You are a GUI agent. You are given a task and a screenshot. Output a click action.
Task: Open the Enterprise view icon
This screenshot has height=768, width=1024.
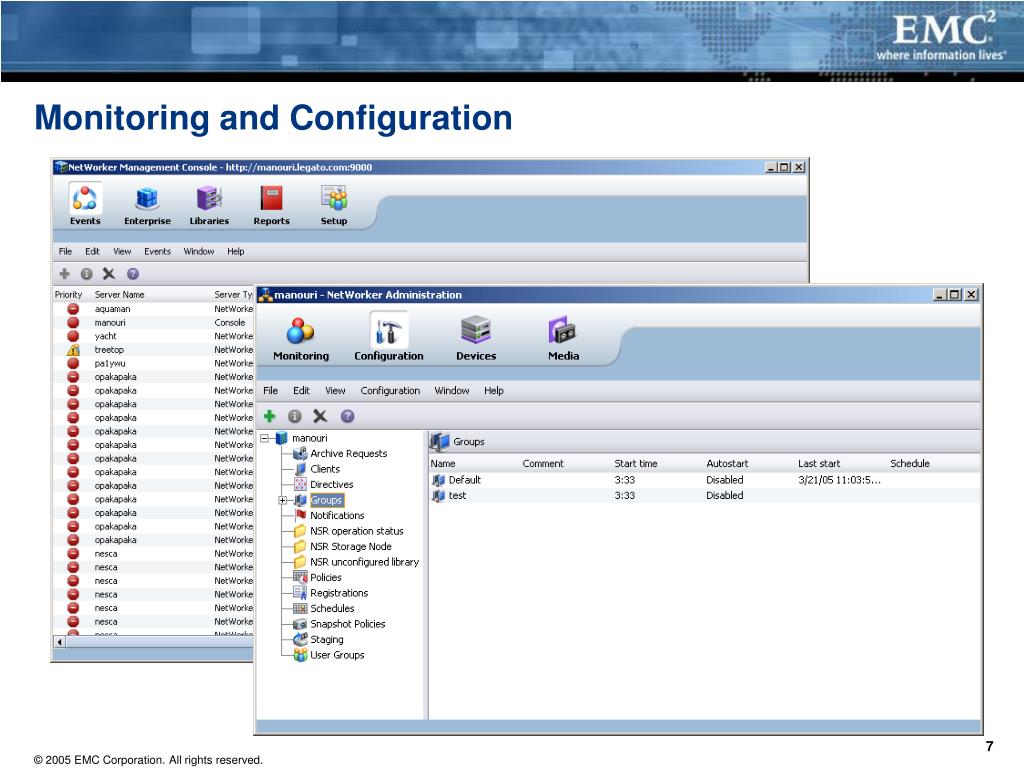[x=147, y=204]
